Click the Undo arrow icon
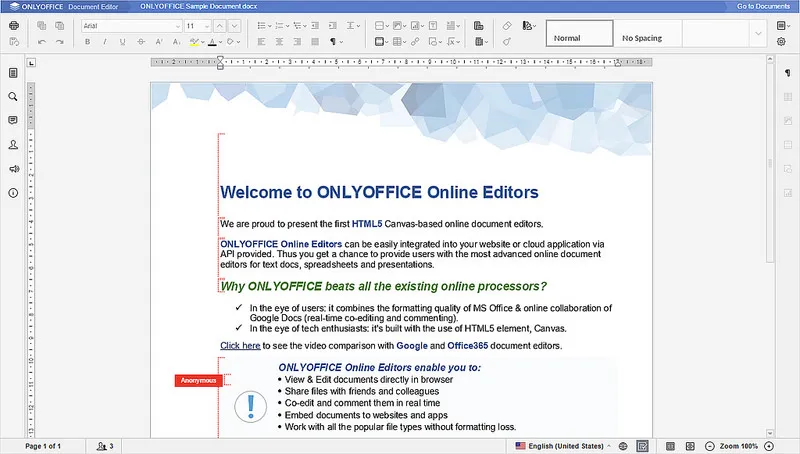This screenshot has width=800, height=454. [x=41, y=42]
